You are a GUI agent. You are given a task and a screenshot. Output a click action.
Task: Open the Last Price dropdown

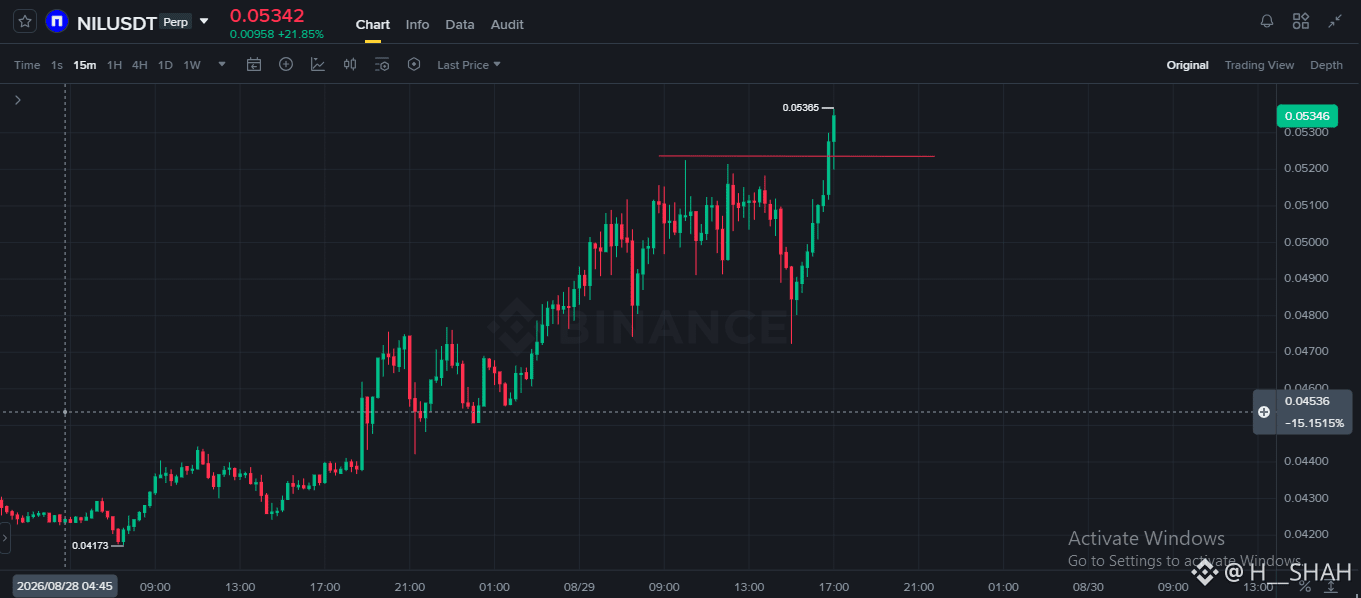[x=469, y=65]
